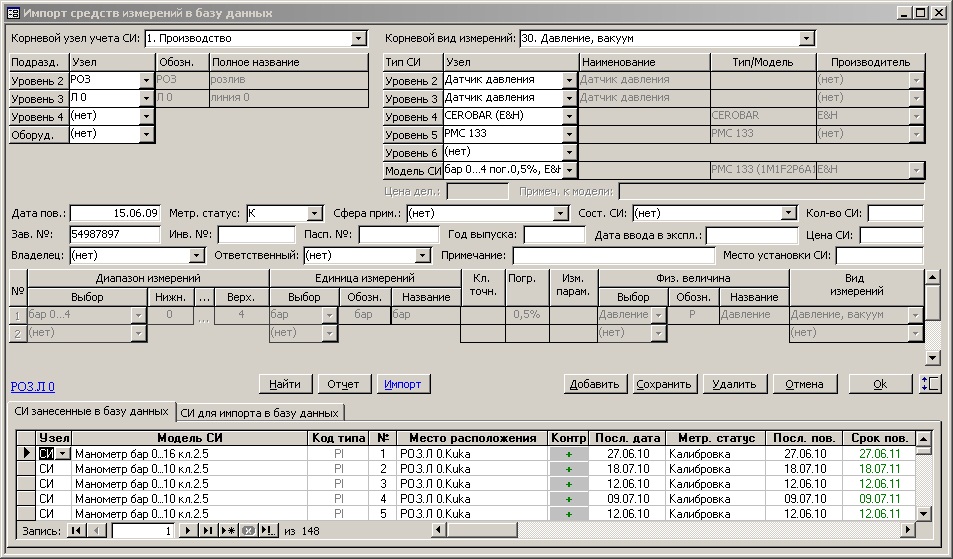Screen dimensions: 953x559
Task: Click the form icon in the title bar
Action: pos(13,13)
